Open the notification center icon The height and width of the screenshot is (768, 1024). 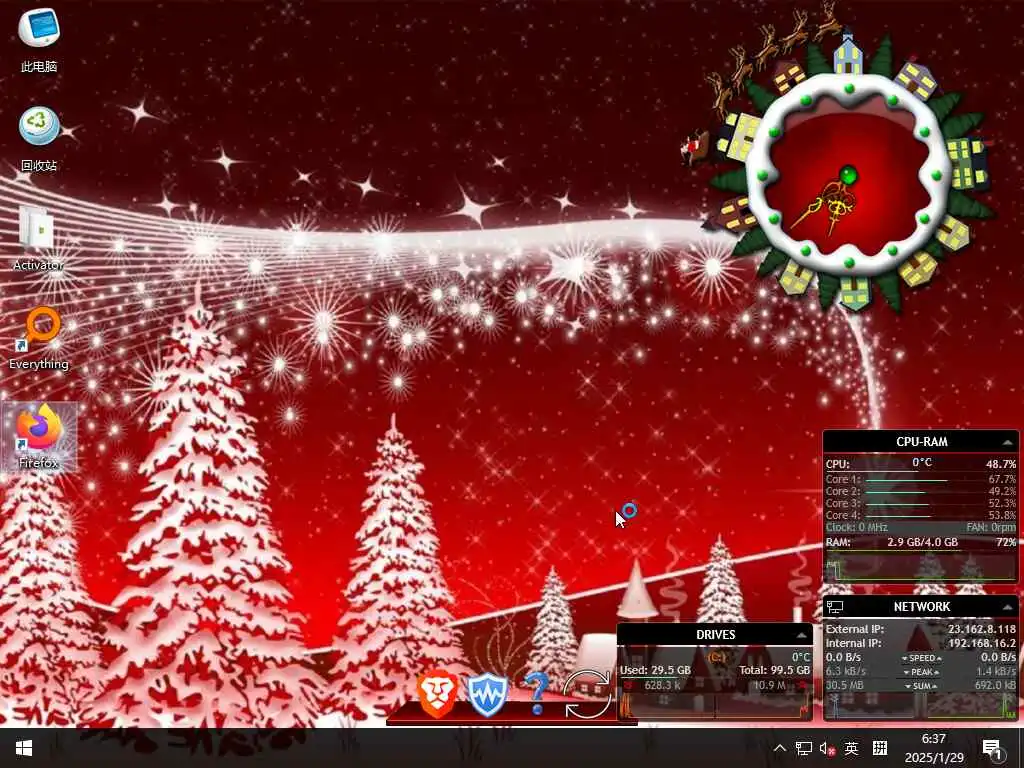992,749
